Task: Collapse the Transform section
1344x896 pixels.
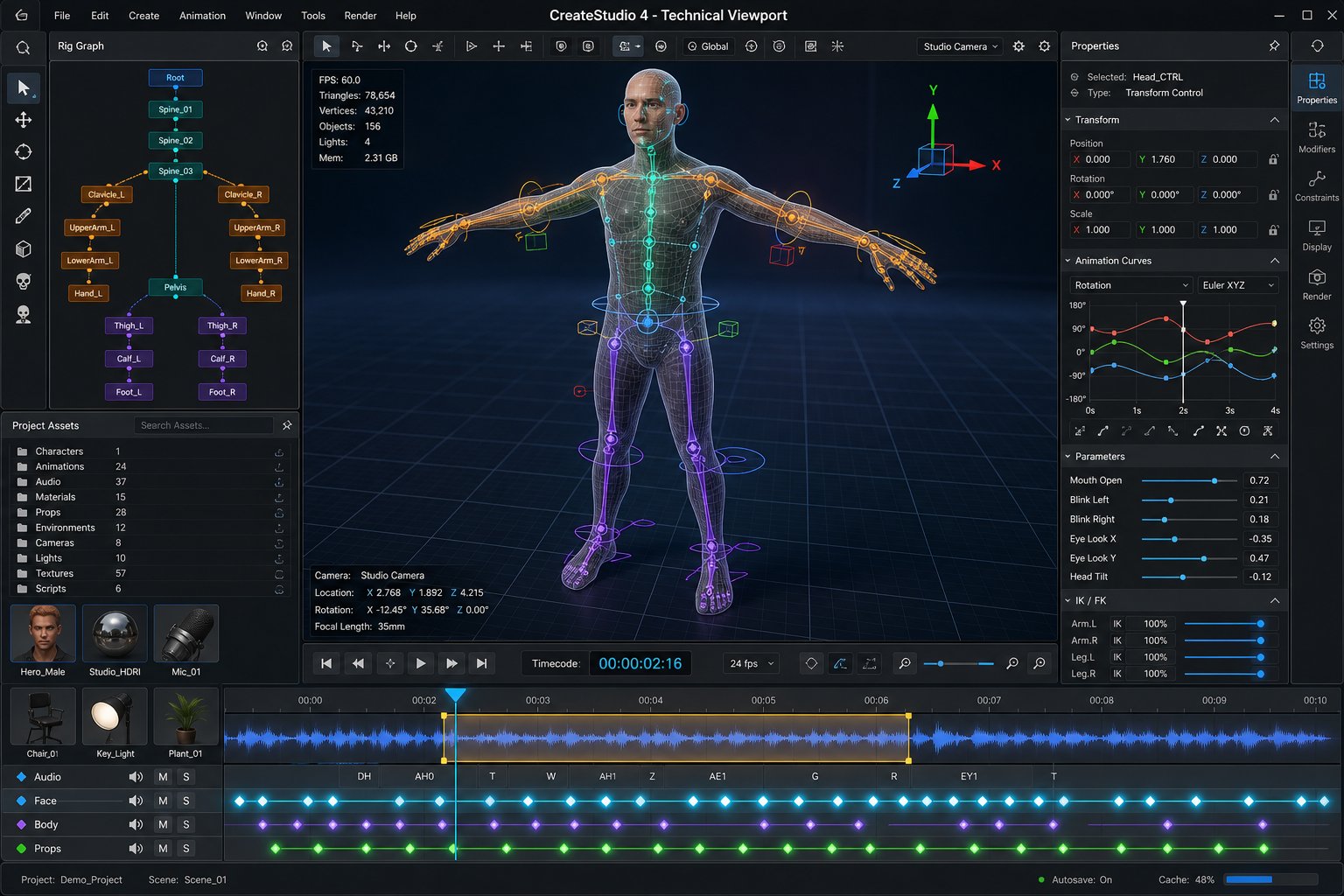Action: 1274,120
